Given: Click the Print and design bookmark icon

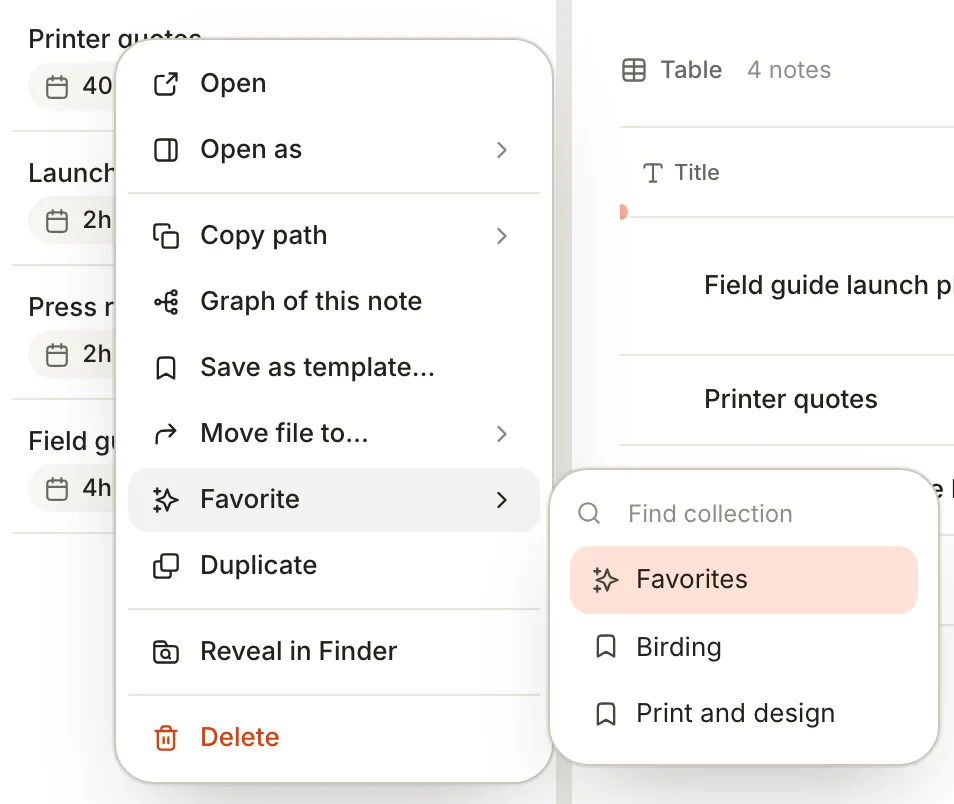Looking at the screenshot, I should tap(605, 713).
